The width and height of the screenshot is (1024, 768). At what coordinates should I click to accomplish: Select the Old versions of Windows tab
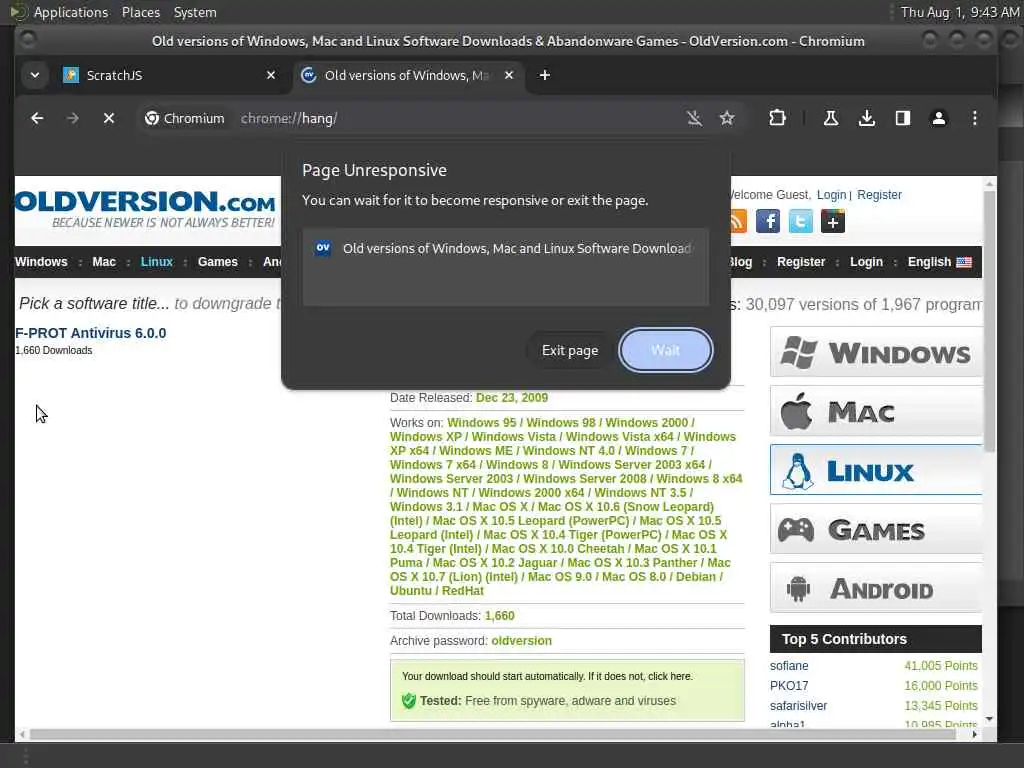[x=408, y=75]
